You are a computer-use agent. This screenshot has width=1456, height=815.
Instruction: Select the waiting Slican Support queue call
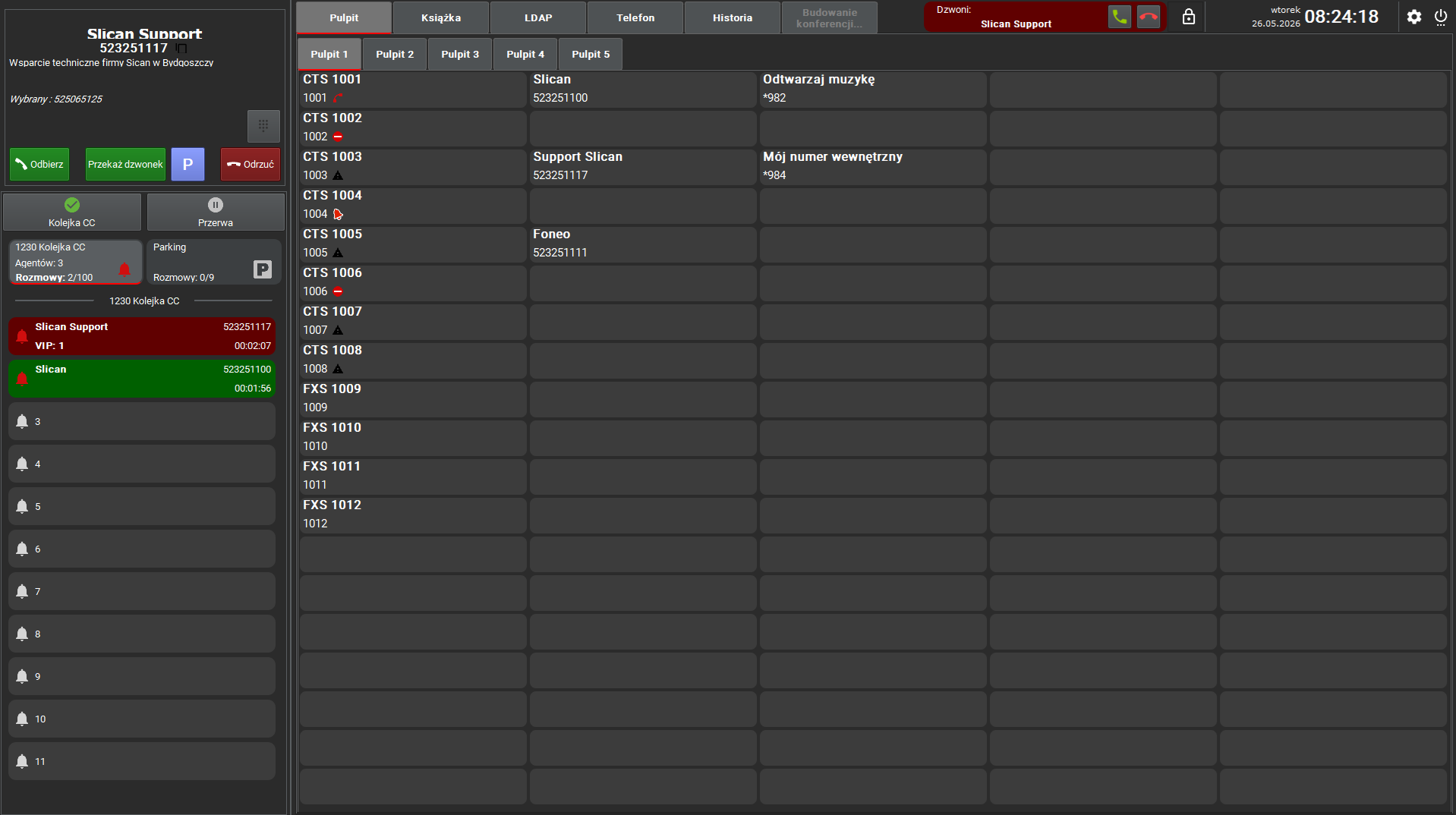[x=142, y=336]
